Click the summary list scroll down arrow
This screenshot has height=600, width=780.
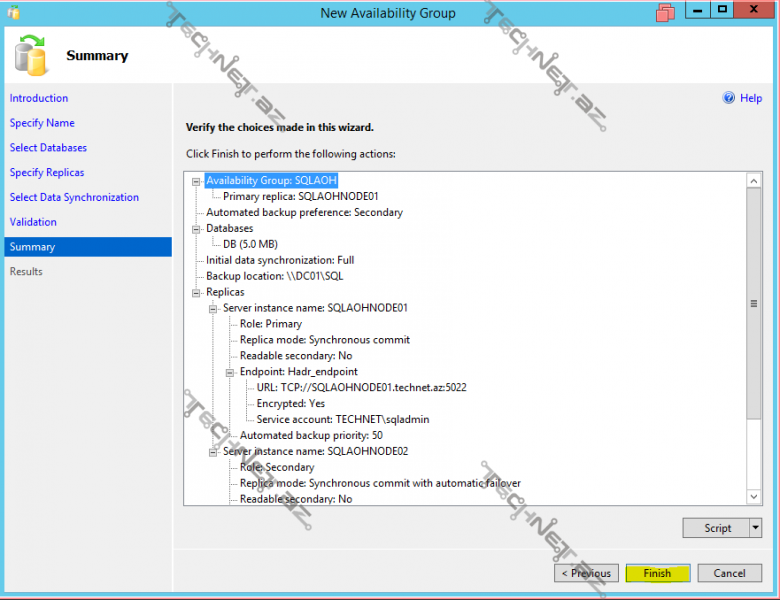point(754,497)
